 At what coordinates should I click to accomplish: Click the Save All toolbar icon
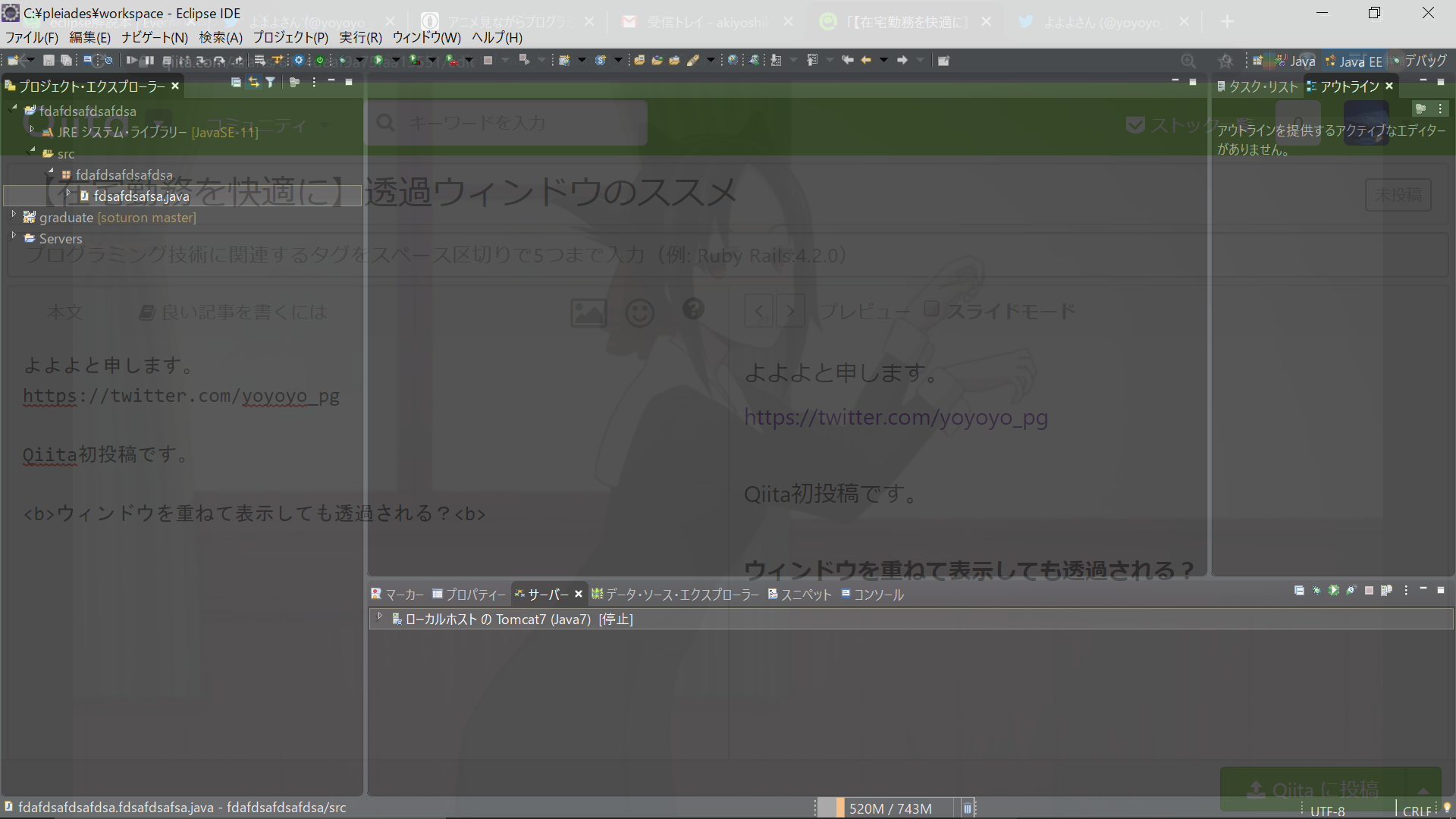[x=67, y=60]
